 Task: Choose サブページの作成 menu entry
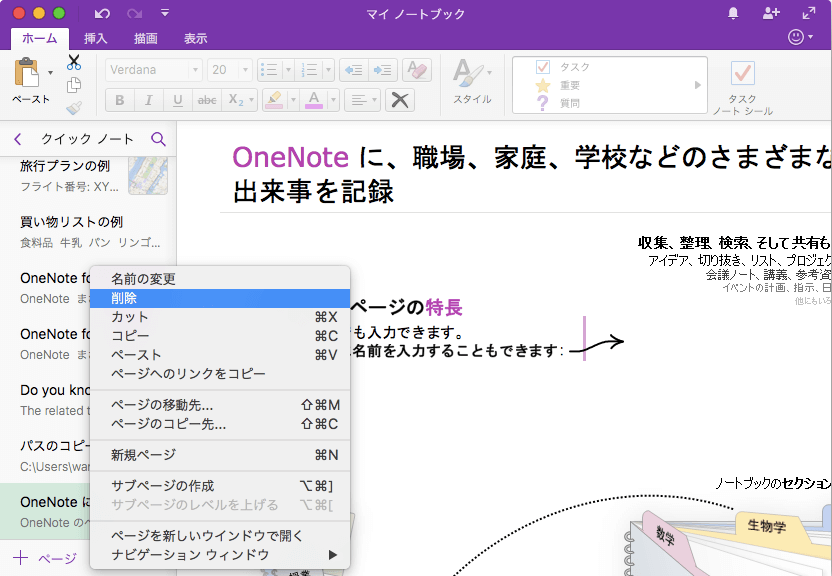(x=220, y=486)
